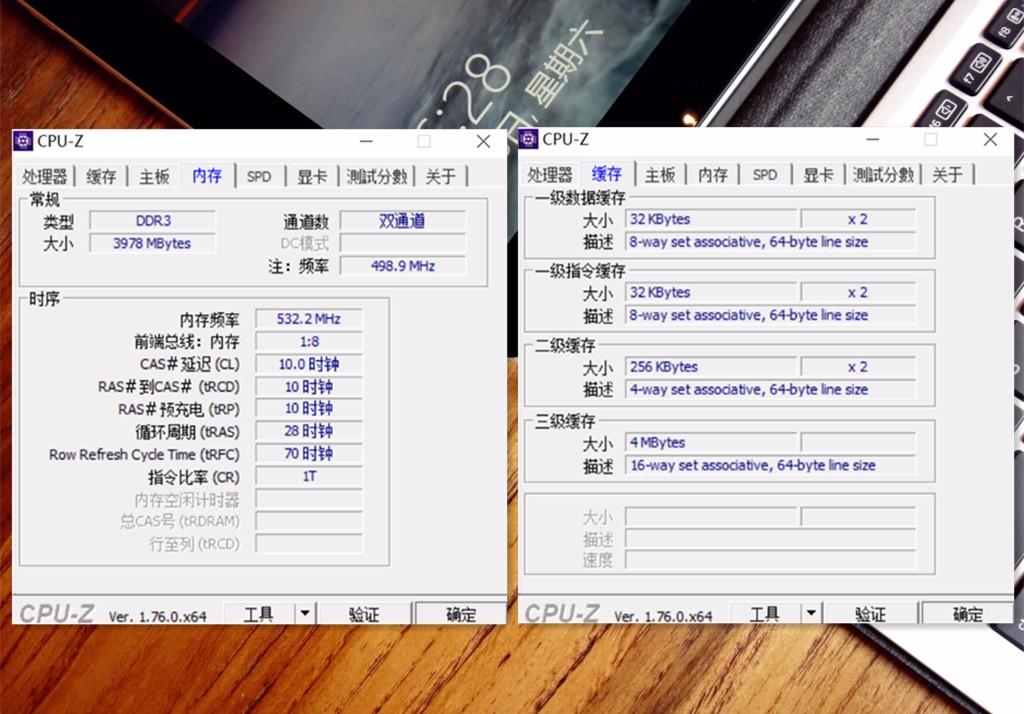Switch to the 内存 tab in the cache window
The image size is (1024, 714).
[713, 175]
